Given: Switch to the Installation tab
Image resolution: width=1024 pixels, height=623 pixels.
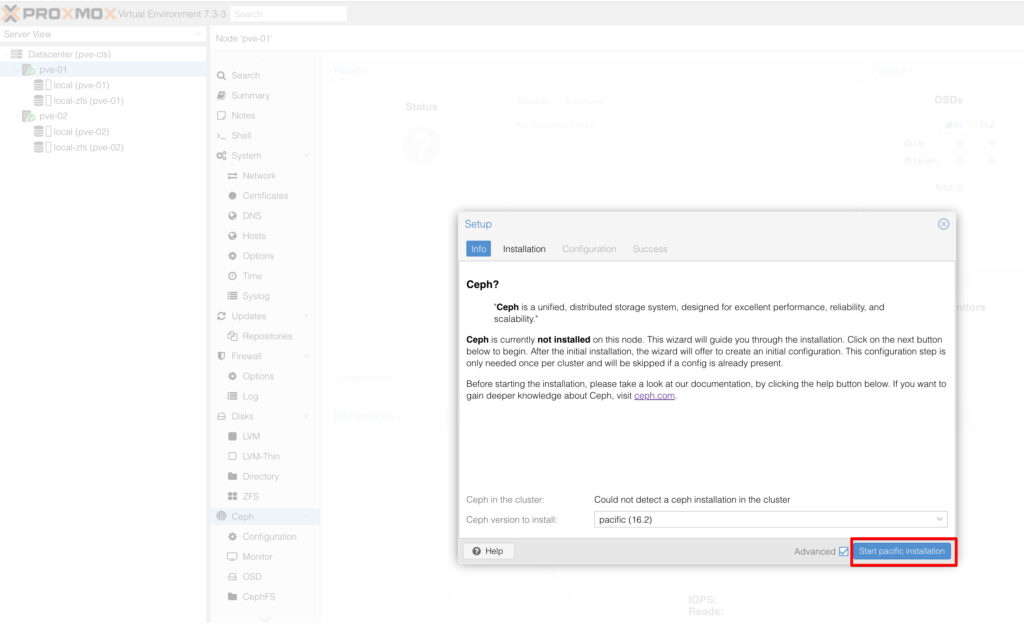Looking at the screenshot, I should pyautogui.click(x=524, y=249).
